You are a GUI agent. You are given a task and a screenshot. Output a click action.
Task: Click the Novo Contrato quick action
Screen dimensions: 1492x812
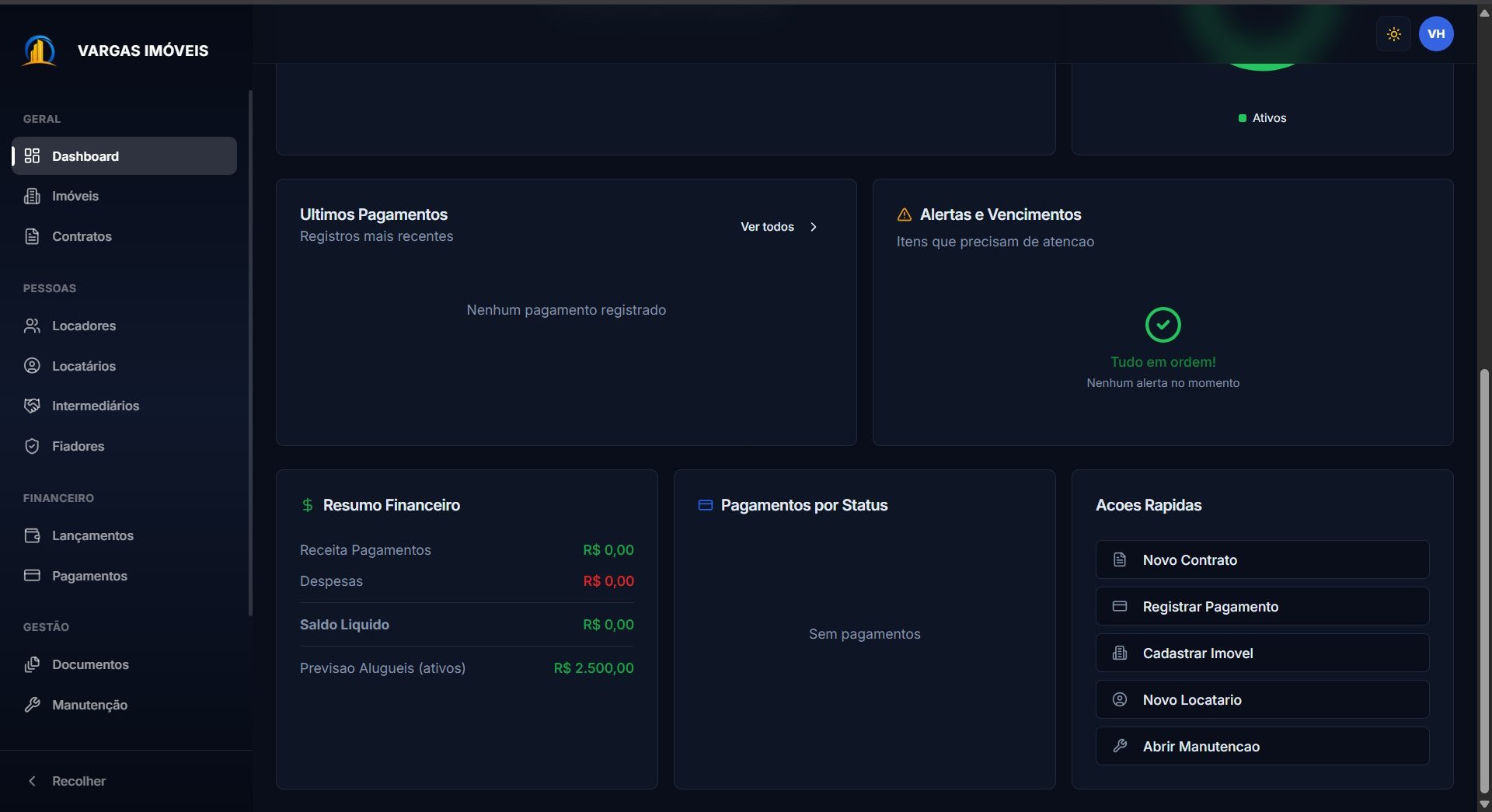tap(1262, 559)
